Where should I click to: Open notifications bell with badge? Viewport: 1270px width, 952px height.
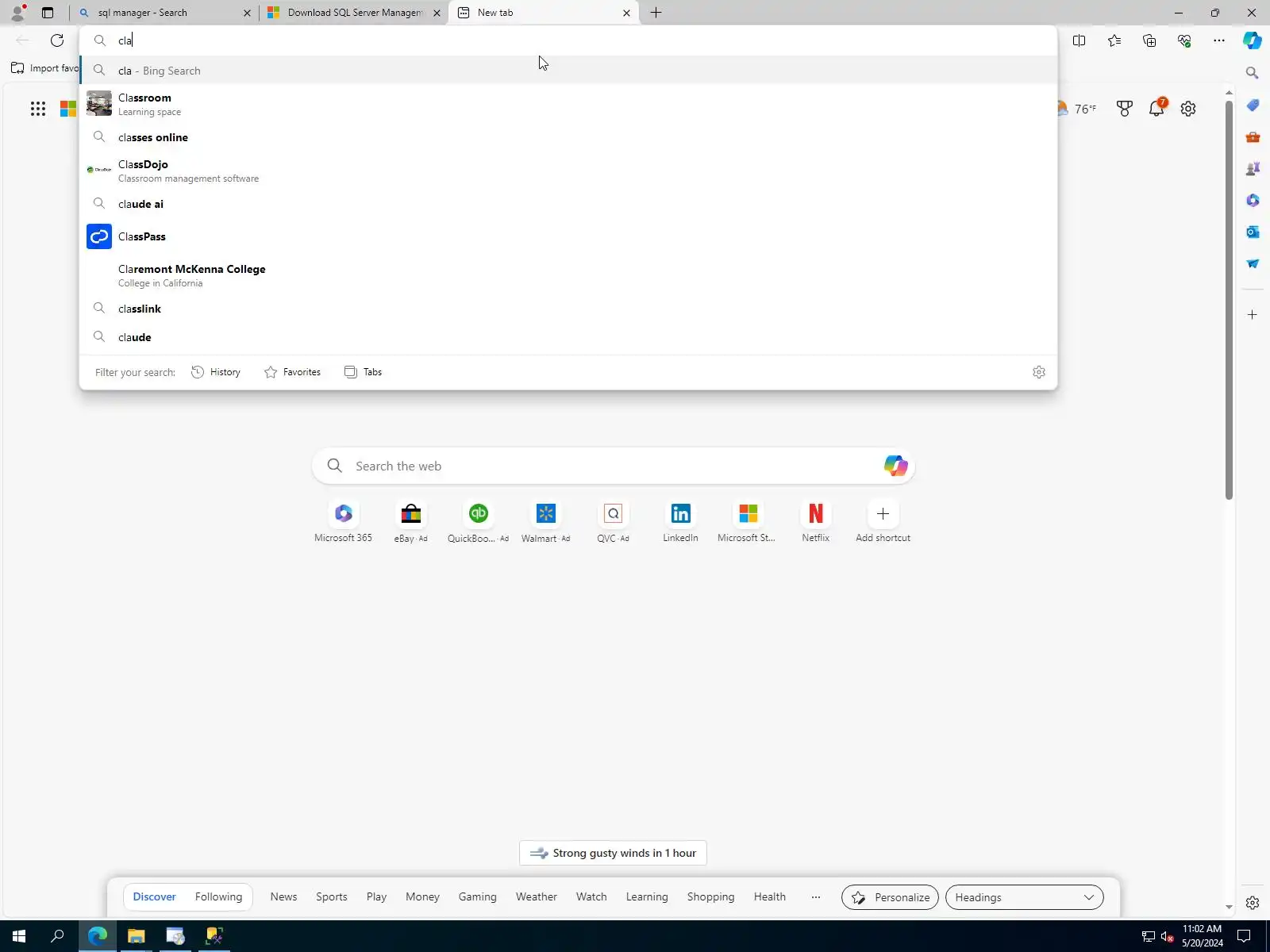tap(1157, 108)
